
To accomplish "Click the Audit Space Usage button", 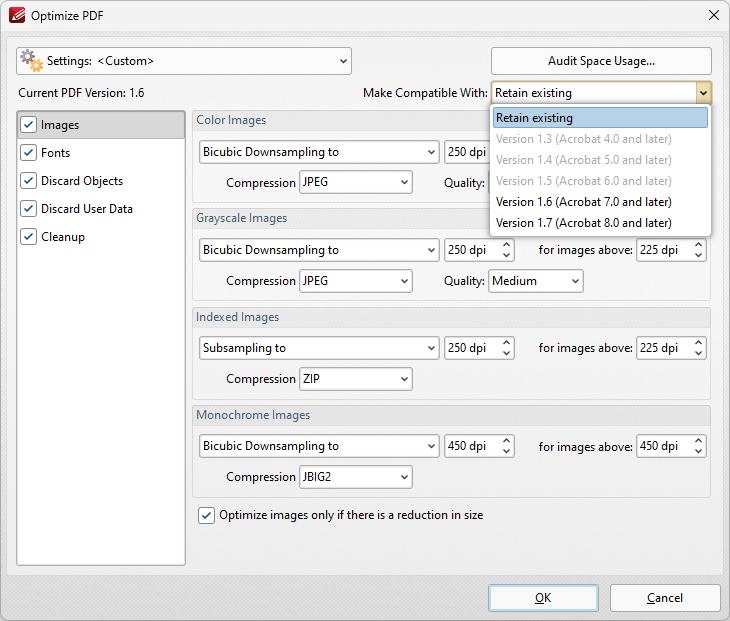I will click(601, 61).
